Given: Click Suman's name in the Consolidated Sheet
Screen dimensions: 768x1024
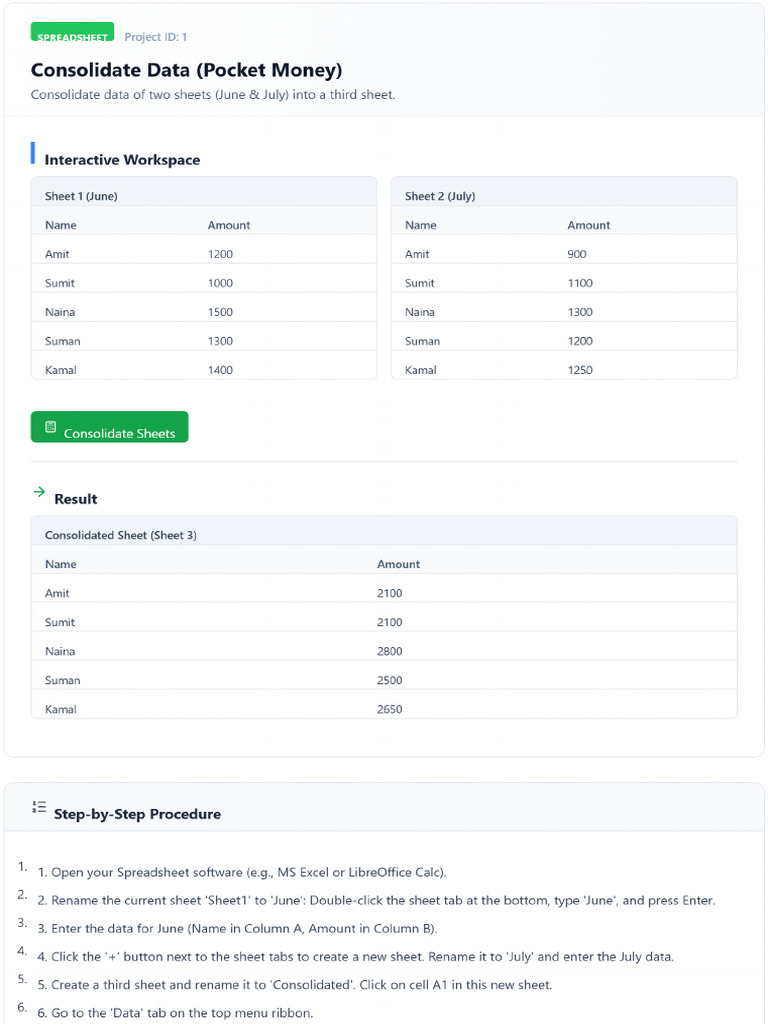Looking at the screenshot, I should pos(63,680).
